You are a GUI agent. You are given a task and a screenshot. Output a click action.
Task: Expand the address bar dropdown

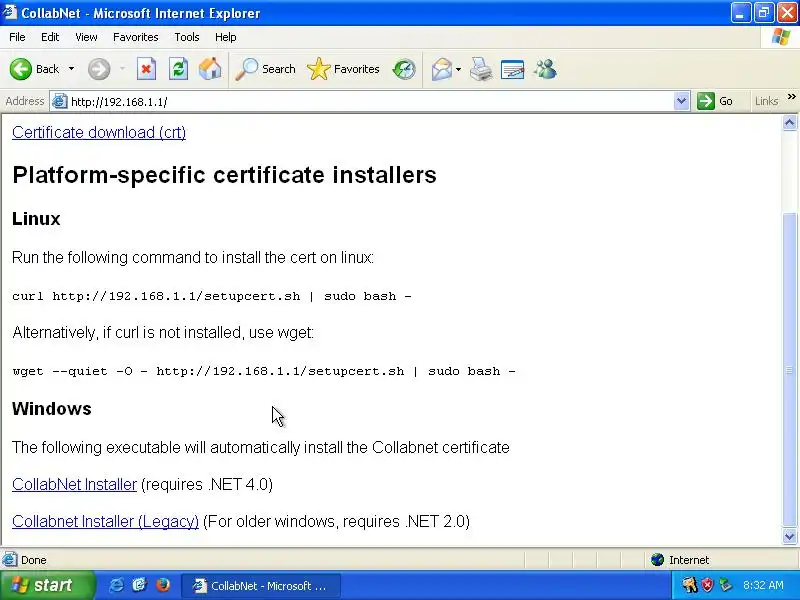681,101
